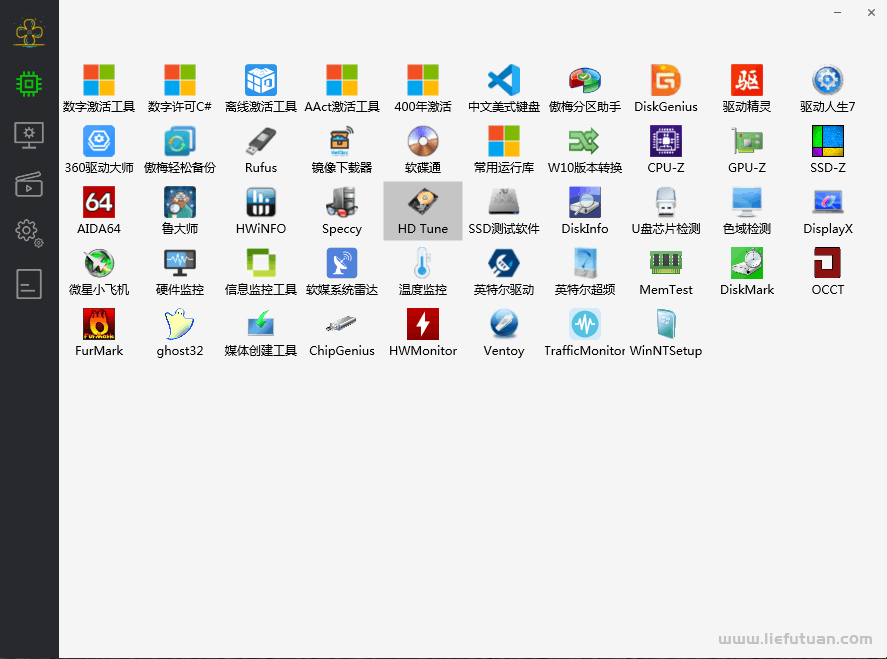Launch 360驱动大师
Viewport: 887px width, 659px height.
tap(99, 150)
